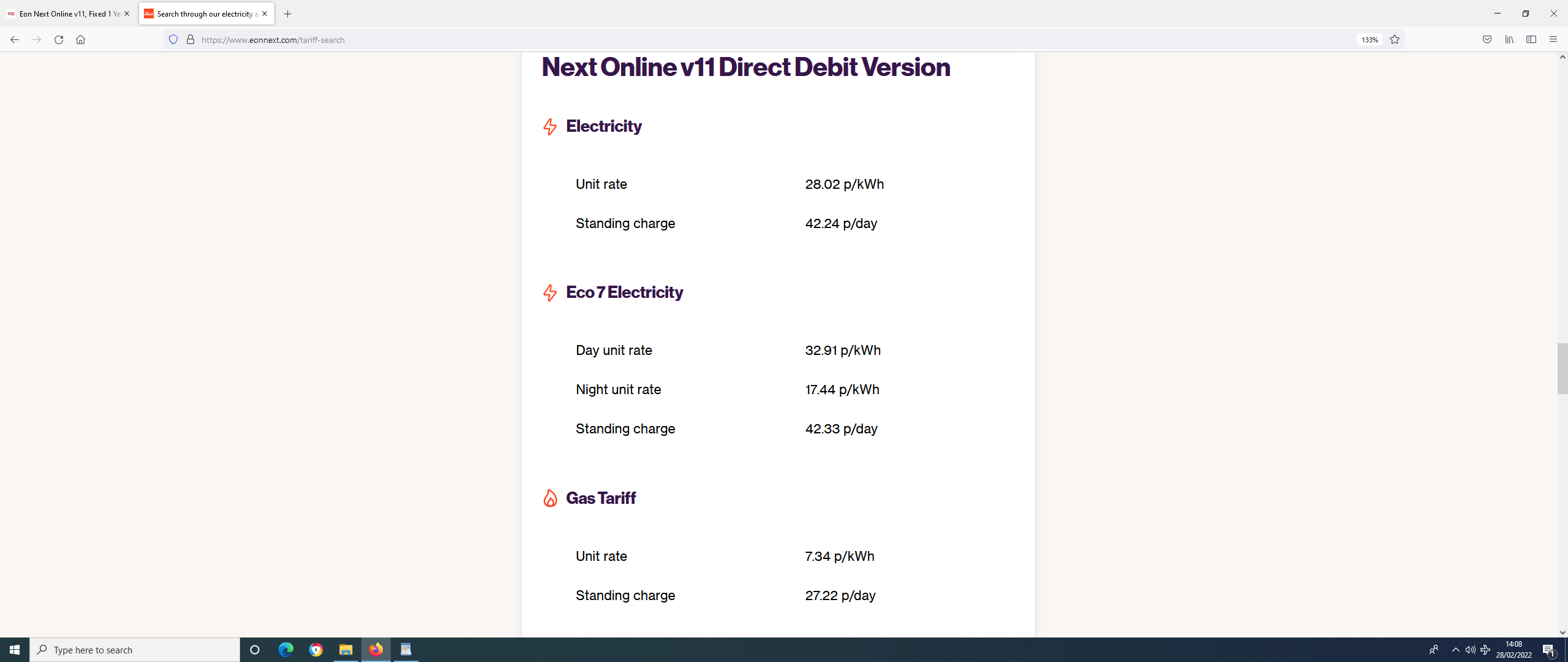The image size is (1568, 662).
Task: Click the Gas Tariff heading
Action: [601, 498]
